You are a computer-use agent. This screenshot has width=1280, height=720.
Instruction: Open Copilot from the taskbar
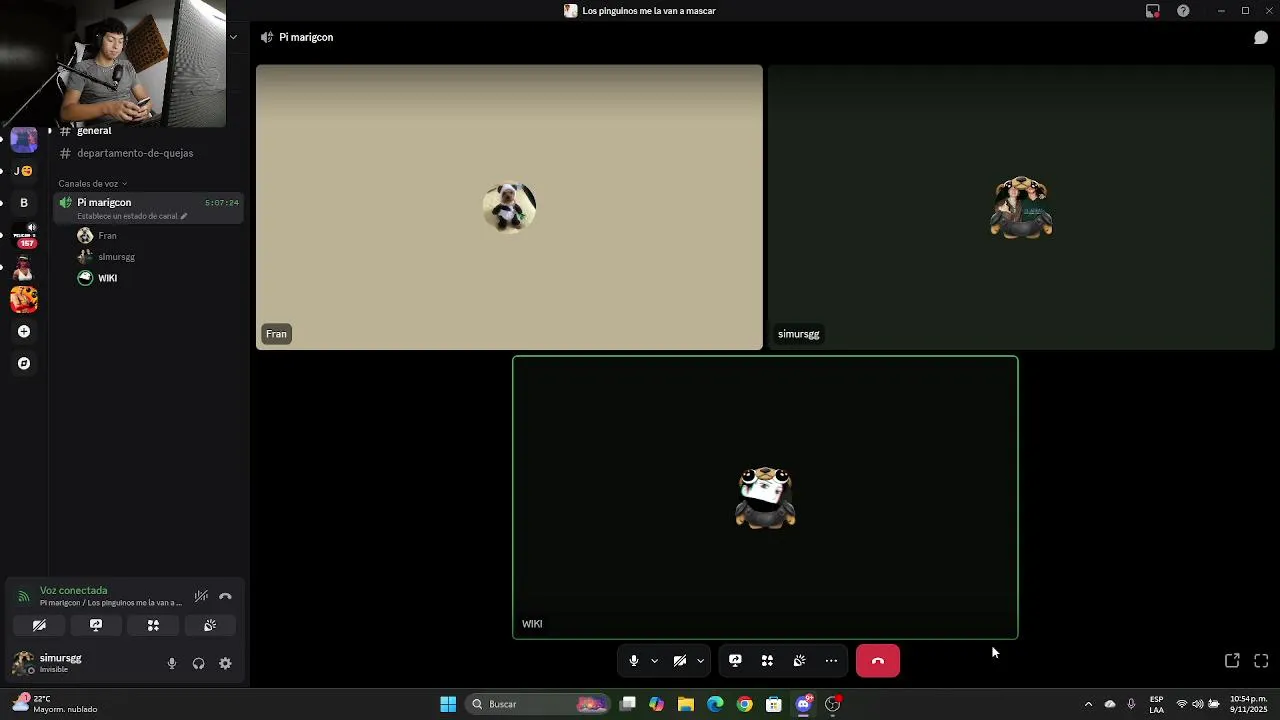click(657, 704)
